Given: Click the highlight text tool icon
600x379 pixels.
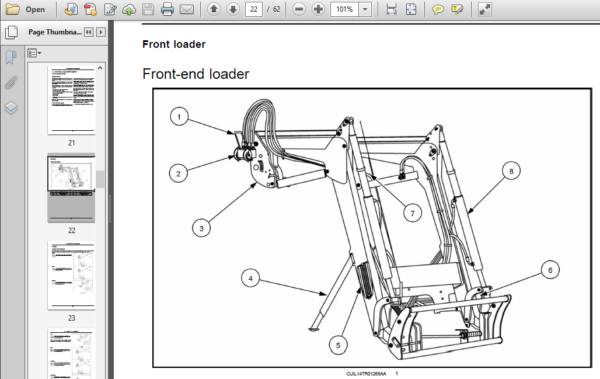Looking at the screenshot, I should (x=457, y=9).
